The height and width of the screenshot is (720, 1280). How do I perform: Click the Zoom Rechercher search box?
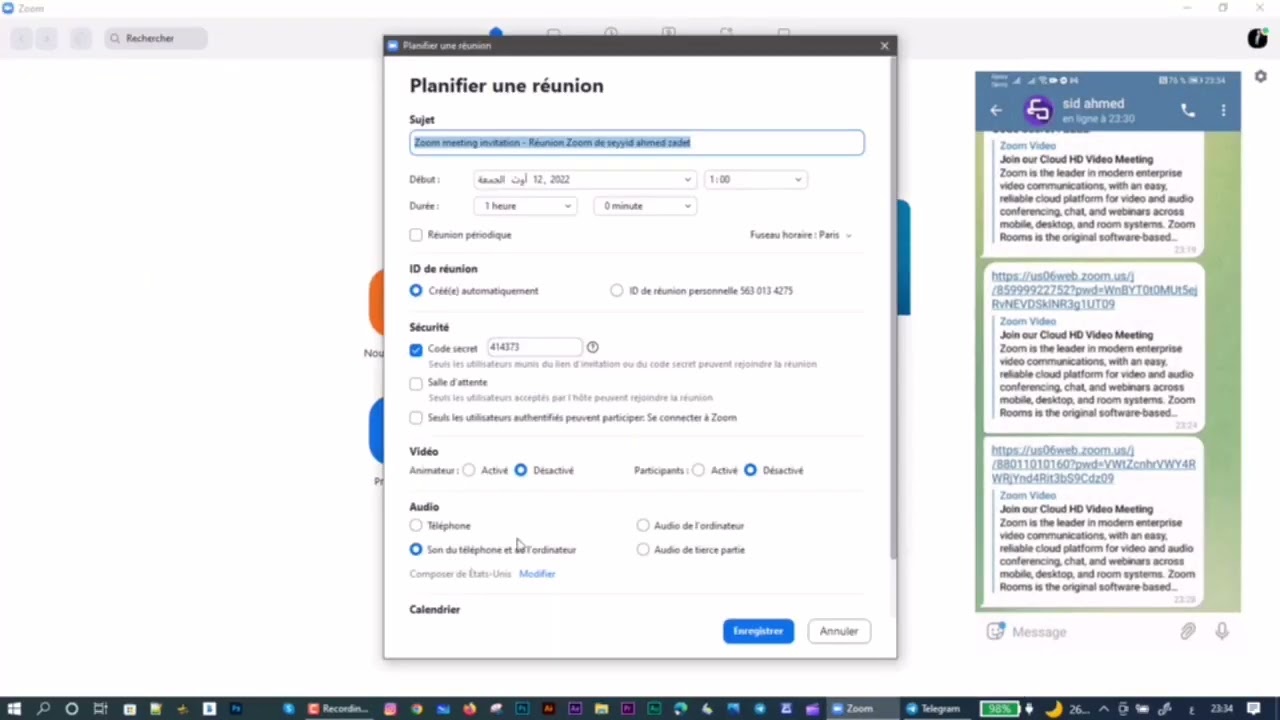click(x=155, y=38)
